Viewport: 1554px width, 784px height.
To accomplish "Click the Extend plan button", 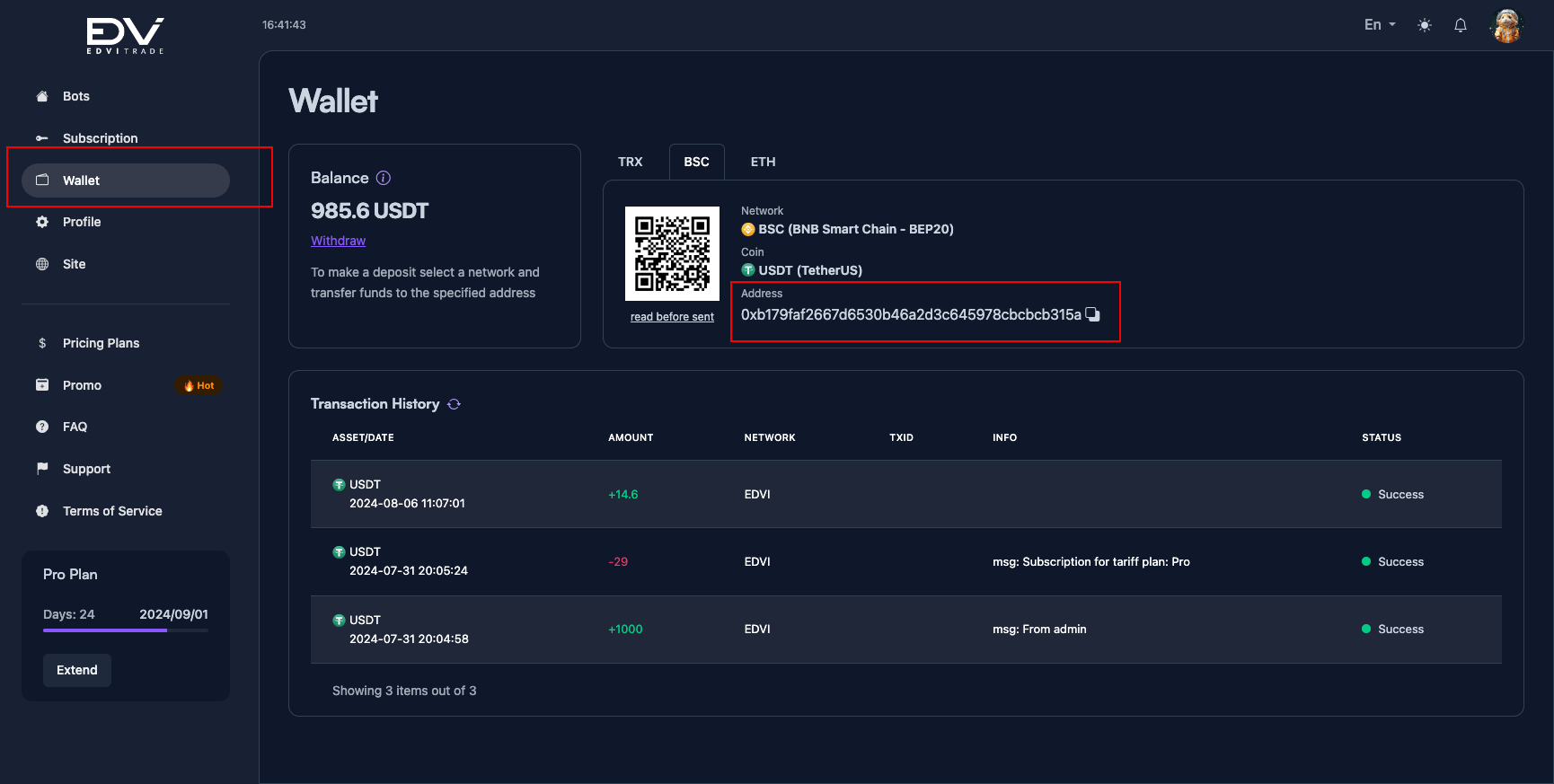I will [77, 670].
